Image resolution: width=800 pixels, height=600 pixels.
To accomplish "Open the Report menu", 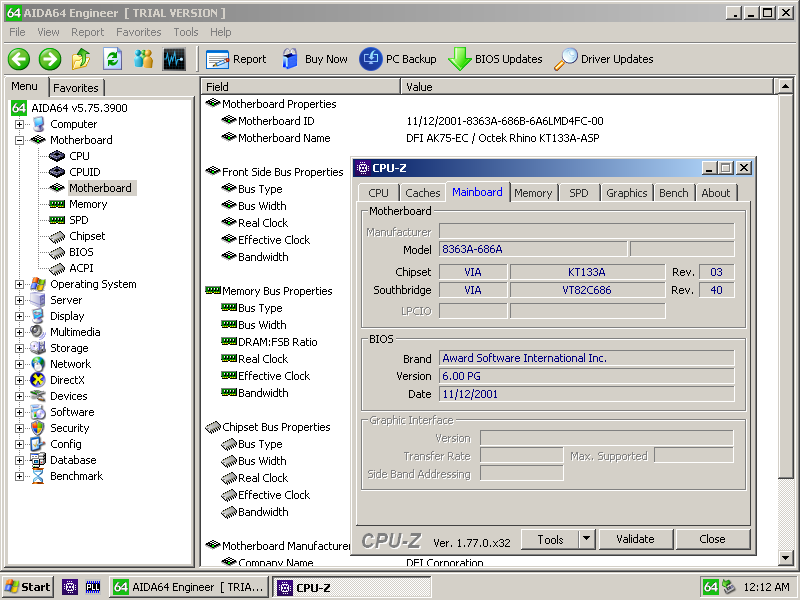I will (87, 32).
